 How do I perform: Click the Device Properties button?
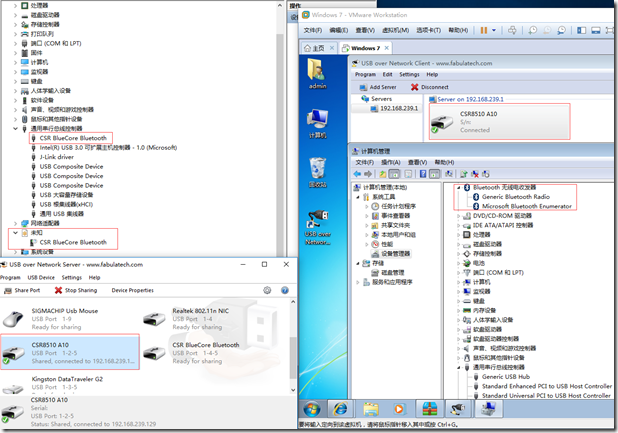(132, 290)
